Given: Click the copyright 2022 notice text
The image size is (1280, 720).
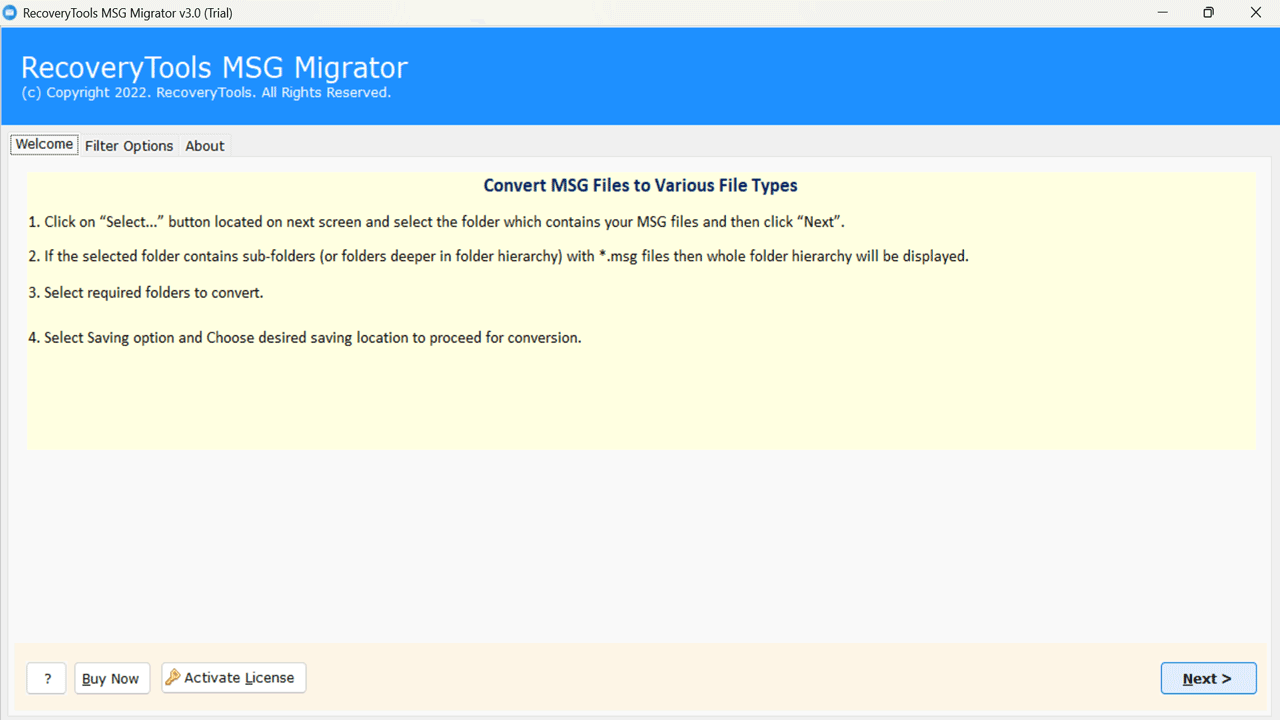Looking at the screenshot, I should pos(206,92).
